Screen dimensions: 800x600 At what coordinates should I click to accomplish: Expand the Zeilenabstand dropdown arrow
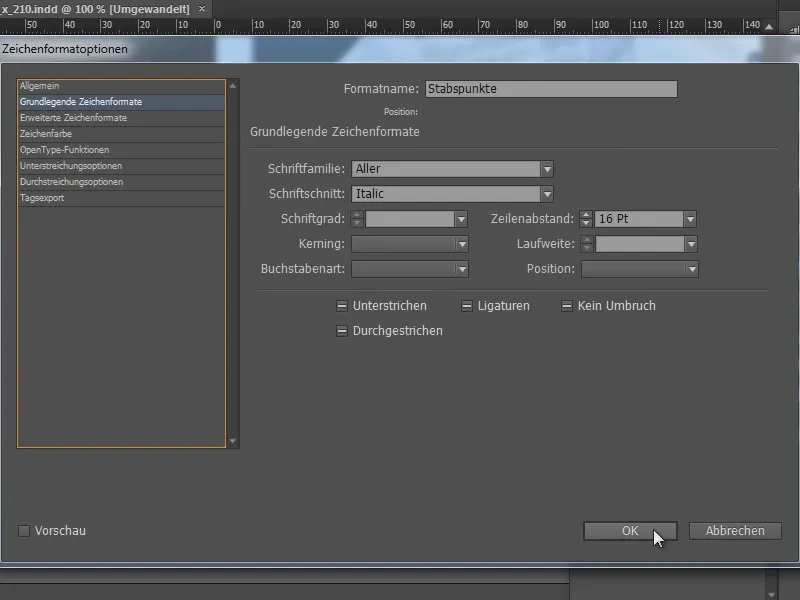pos(690,219)
